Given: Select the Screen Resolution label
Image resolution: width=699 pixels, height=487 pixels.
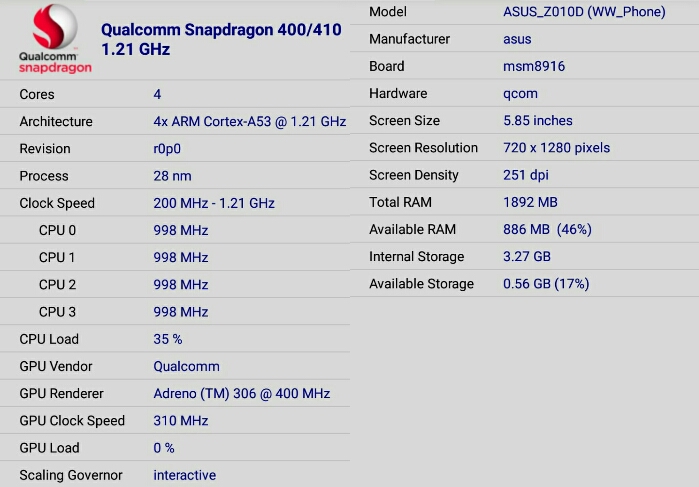Looking at the screenshot, I should (424, 148).
